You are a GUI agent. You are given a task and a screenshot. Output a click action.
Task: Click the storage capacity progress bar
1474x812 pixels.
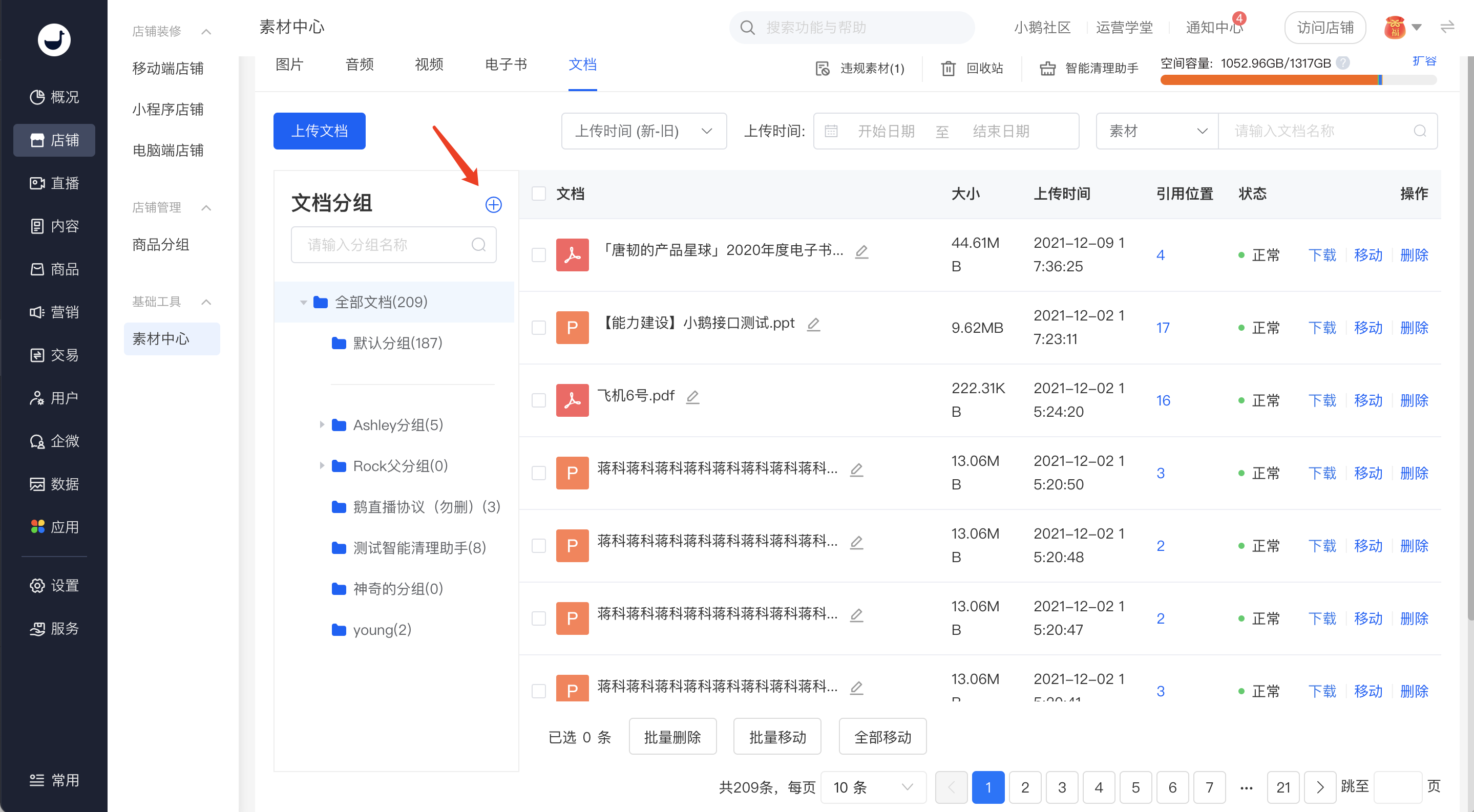pos(1298,80)
